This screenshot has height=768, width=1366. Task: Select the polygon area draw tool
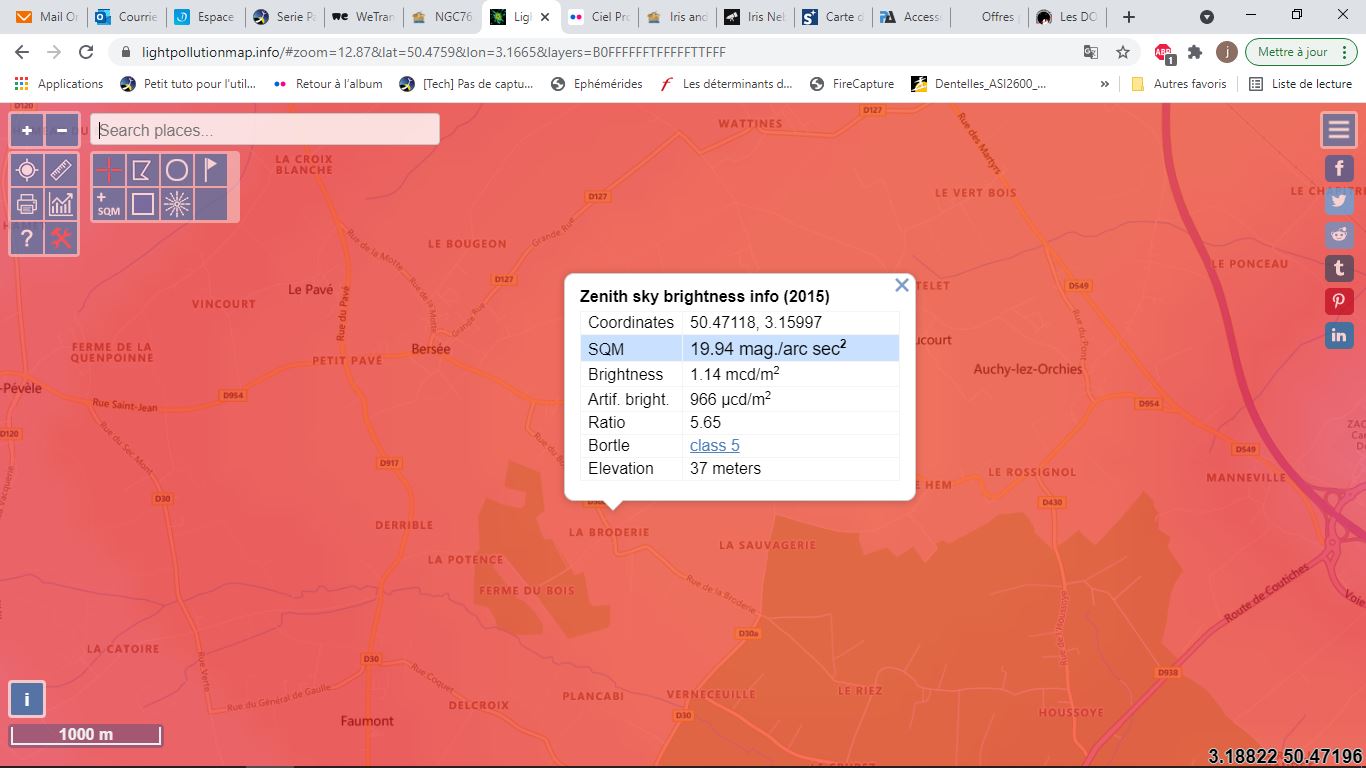143,170
